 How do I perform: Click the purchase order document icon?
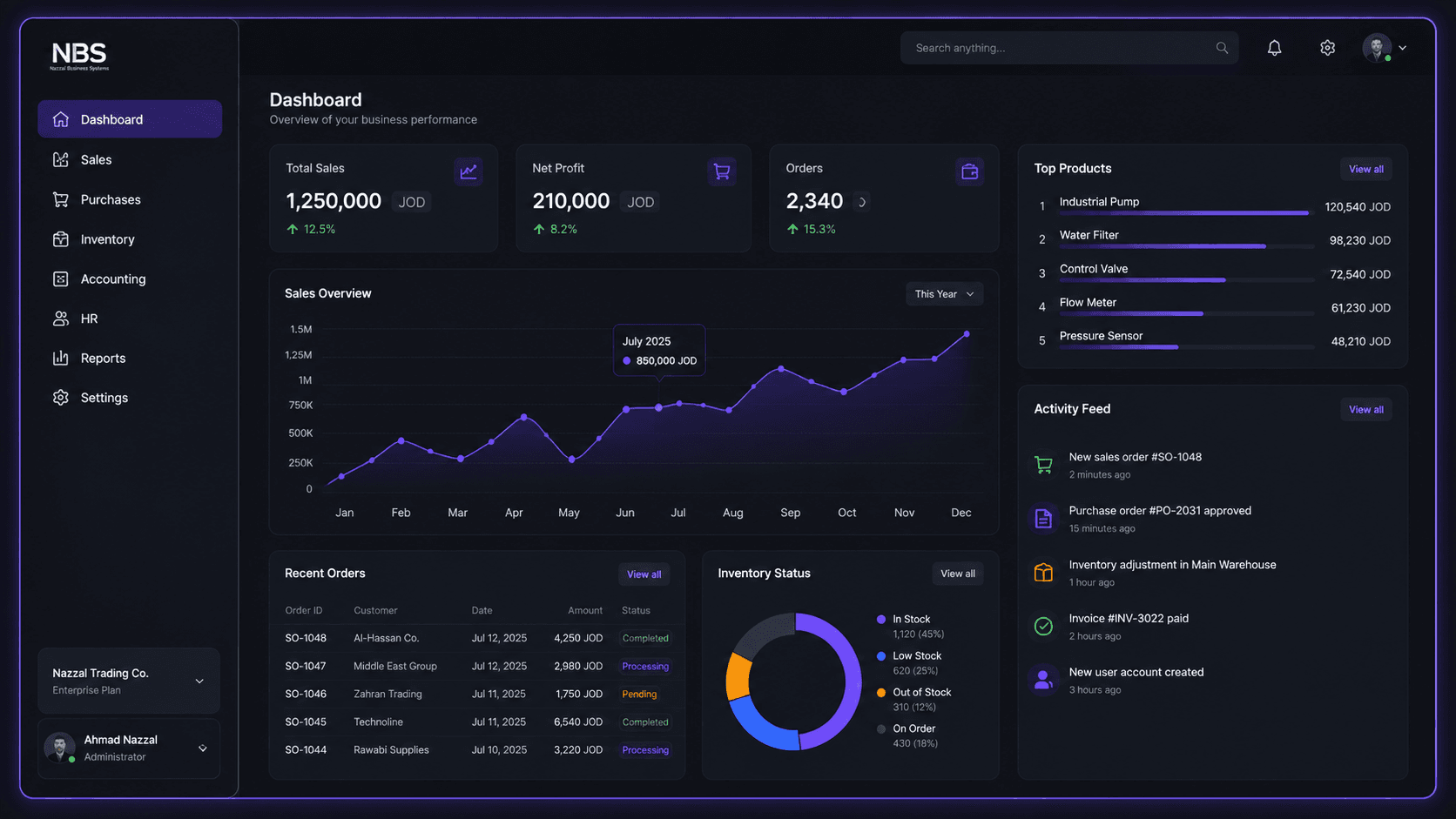1043,519
